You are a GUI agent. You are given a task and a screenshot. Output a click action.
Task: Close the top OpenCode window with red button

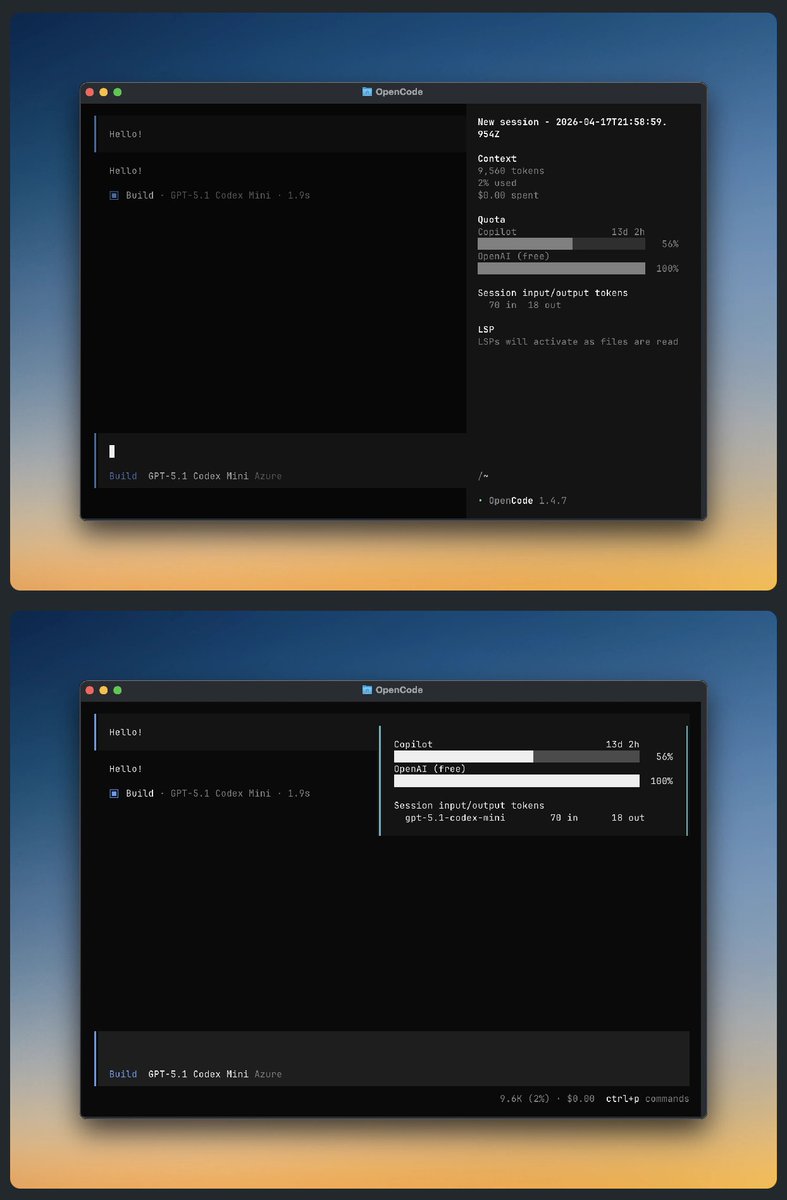pyautogui.click(x=90, y=92)
